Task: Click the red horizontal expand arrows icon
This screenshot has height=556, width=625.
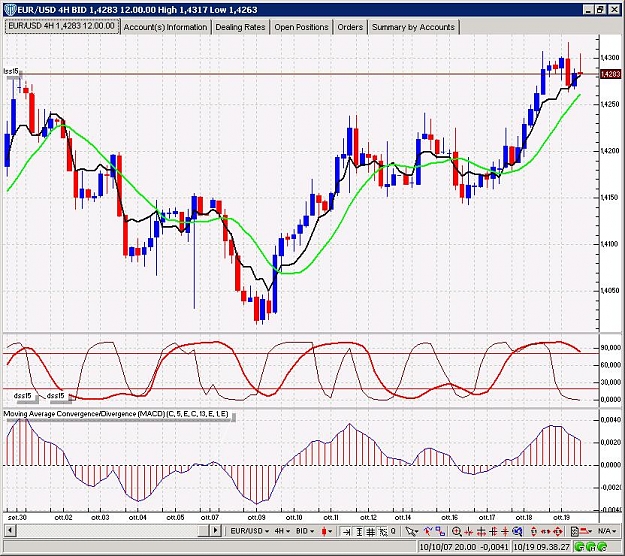Action: [481, 532]
